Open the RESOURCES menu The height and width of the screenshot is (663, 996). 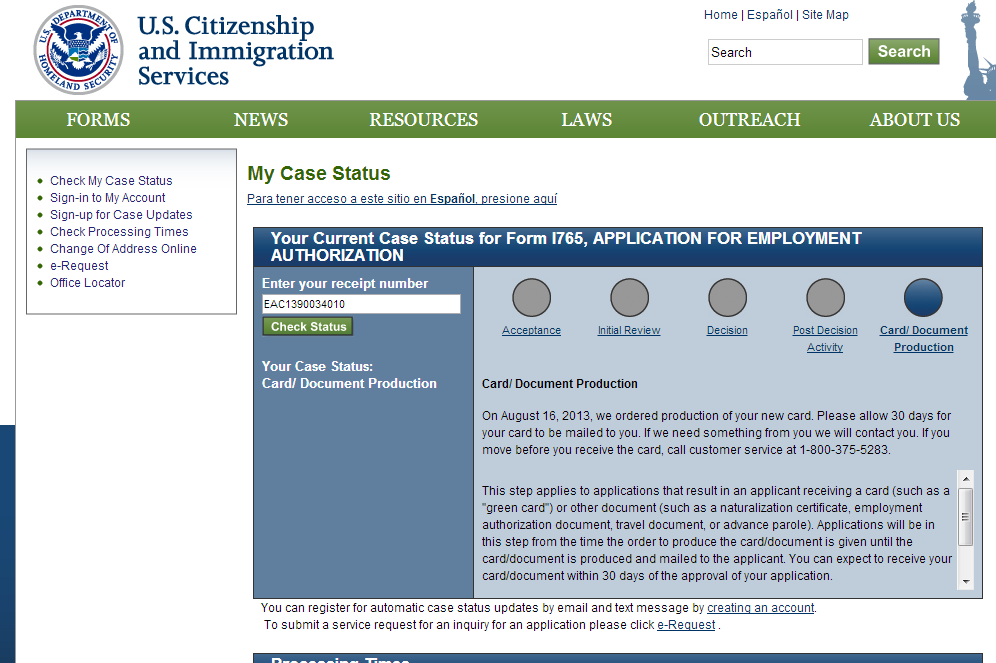pos(424,119)
